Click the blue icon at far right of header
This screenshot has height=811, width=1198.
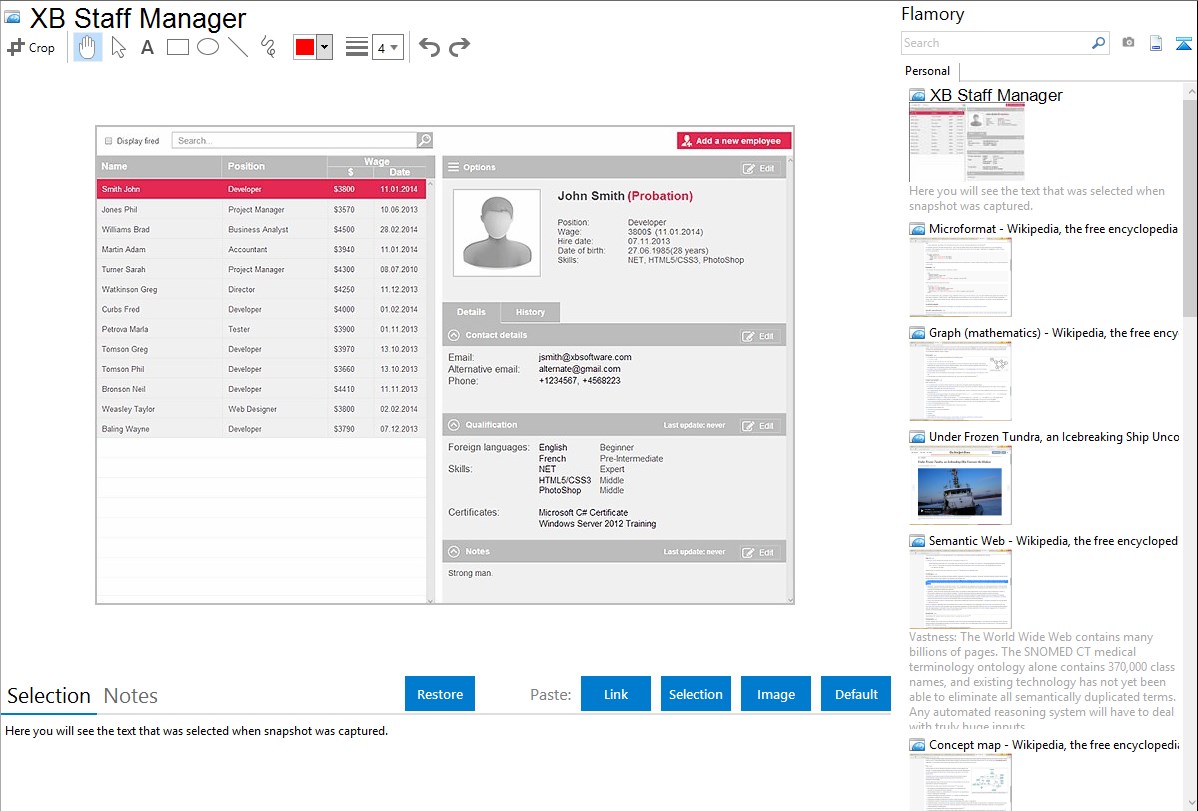click(1183, 44)
